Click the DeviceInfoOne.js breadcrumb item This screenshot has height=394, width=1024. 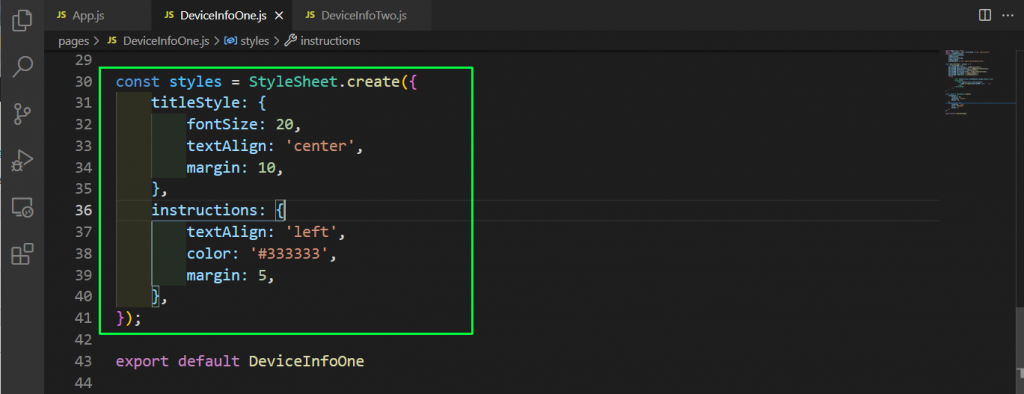point(157,41)
